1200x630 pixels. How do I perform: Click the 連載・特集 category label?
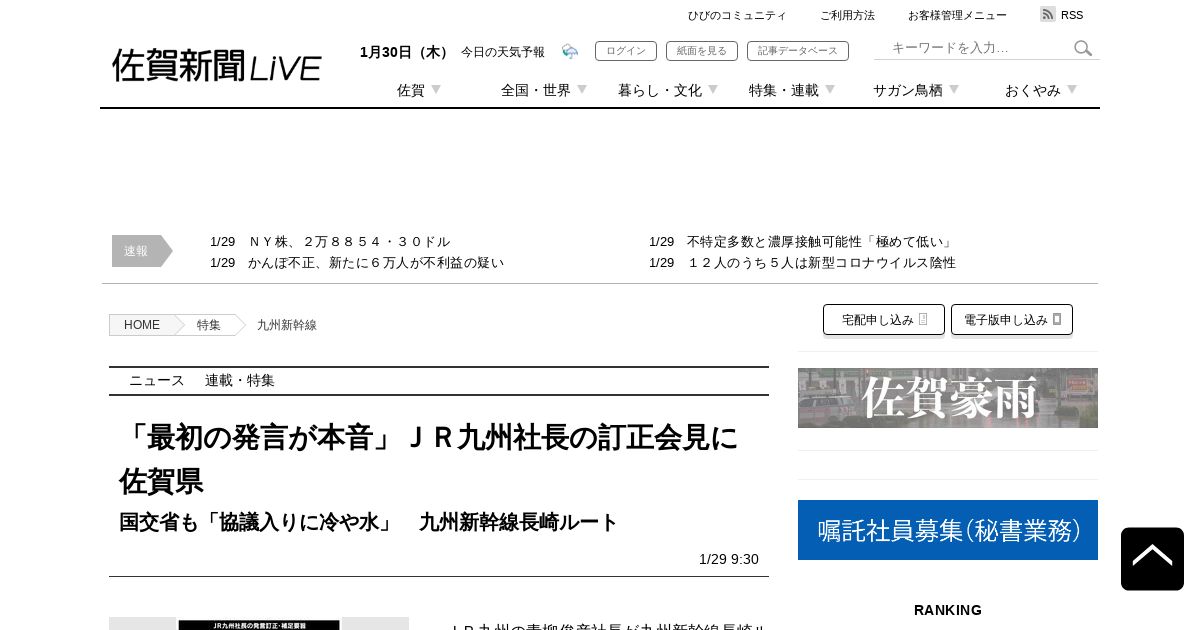point(240,381)
